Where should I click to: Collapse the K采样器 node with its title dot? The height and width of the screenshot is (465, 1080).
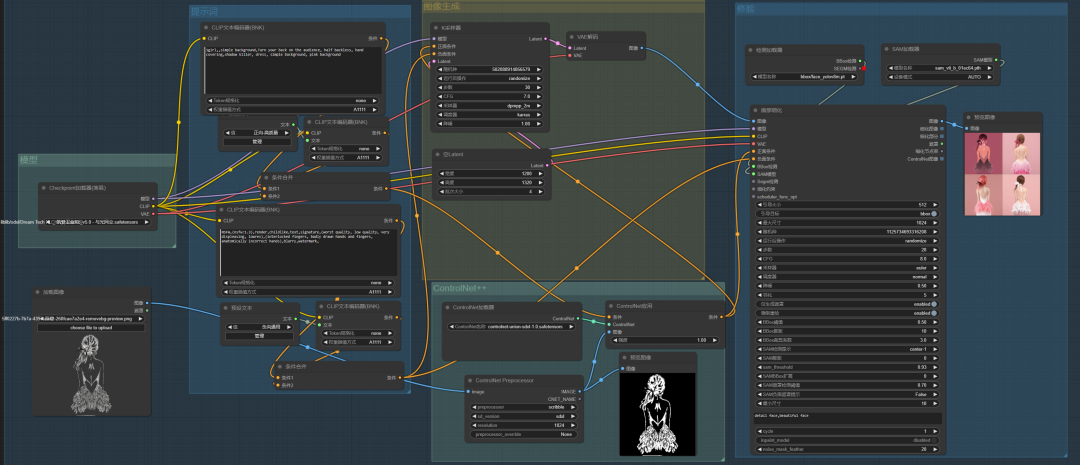[x=437, y=28]
